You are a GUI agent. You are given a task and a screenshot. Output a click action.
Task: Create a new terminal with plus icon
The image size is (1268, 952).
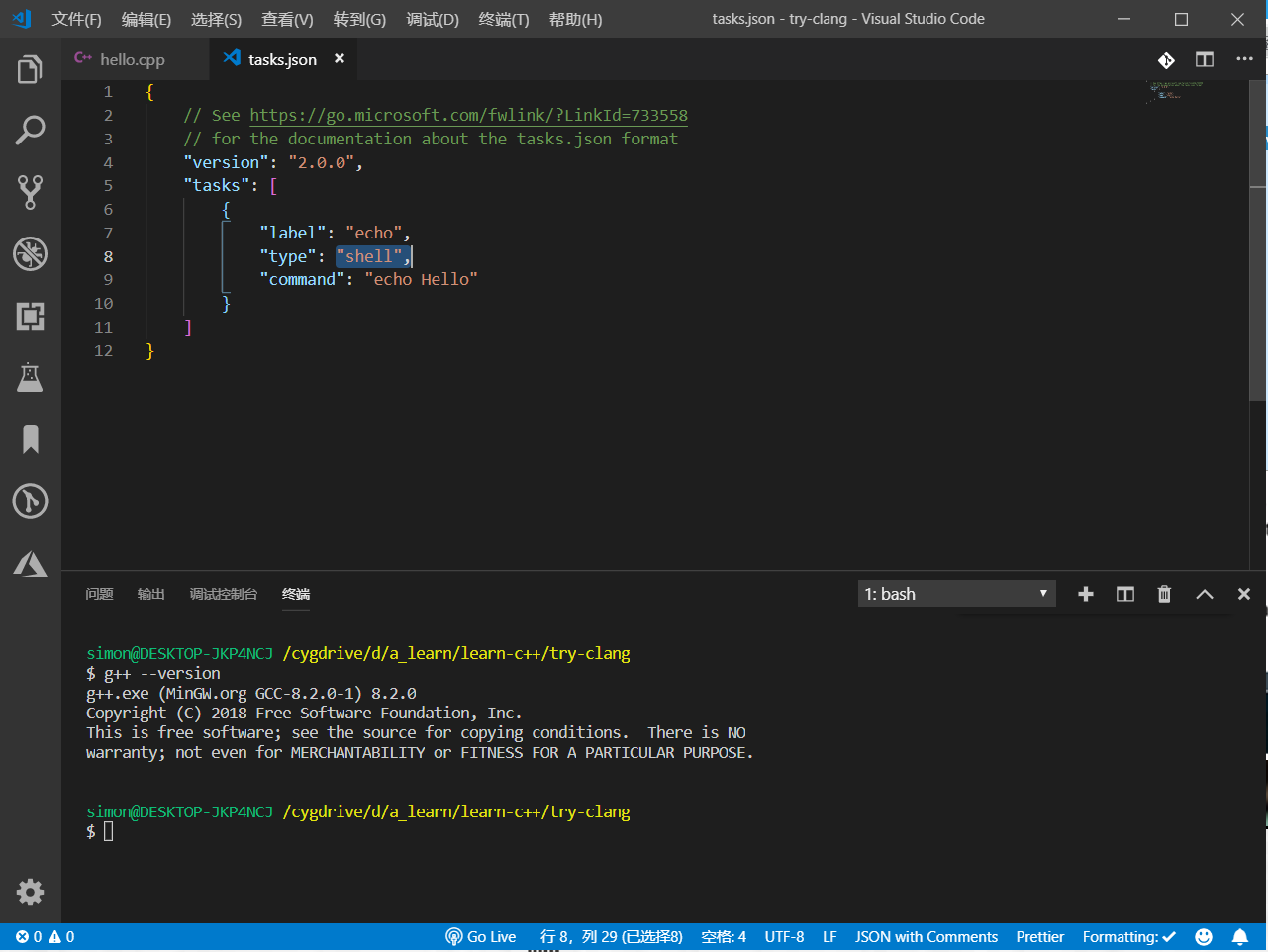point(1086,594)
